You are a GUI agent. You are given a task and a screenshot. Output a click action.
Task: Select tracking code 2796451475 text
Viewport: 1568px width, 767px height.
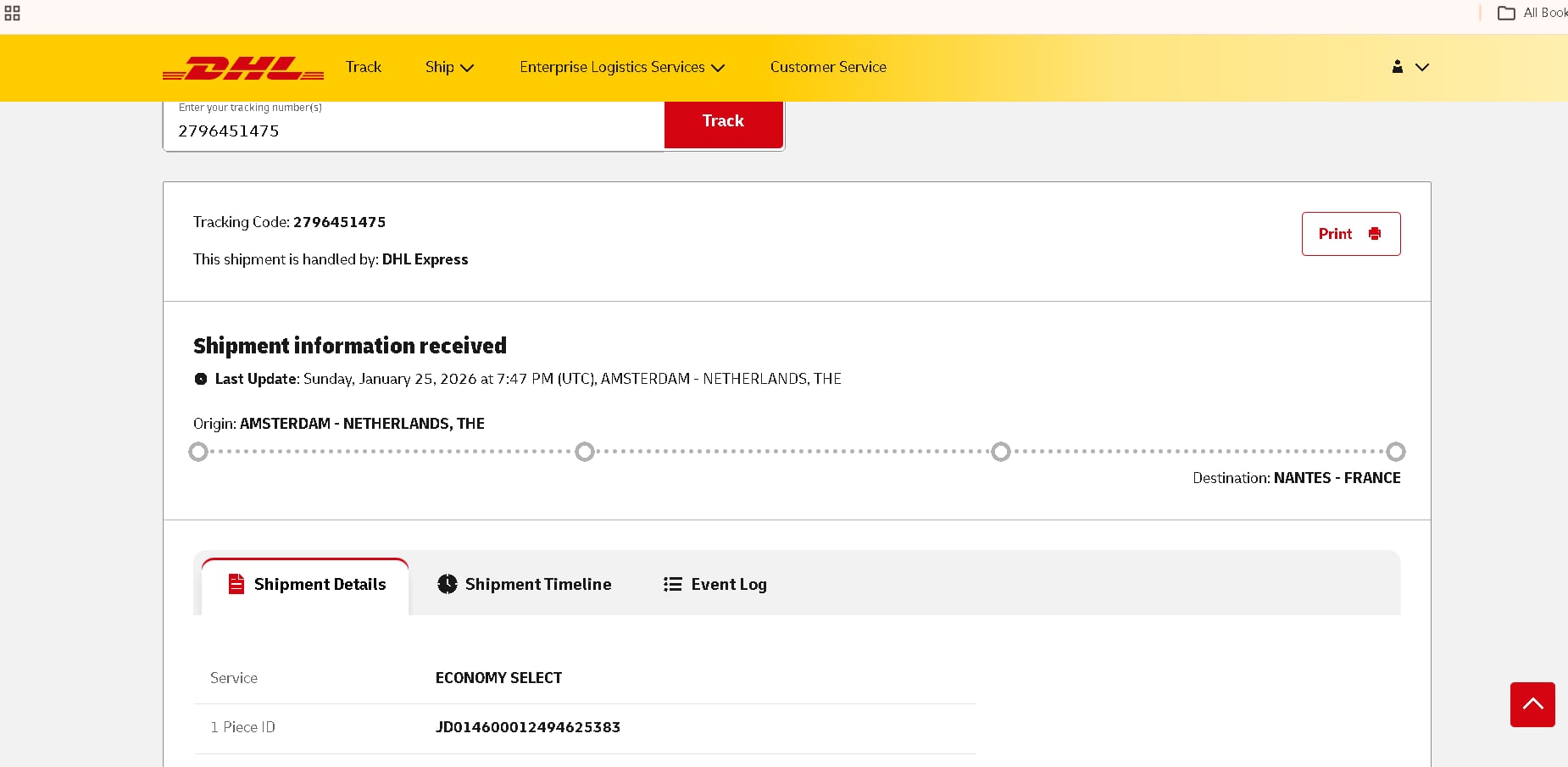(340, 222)
